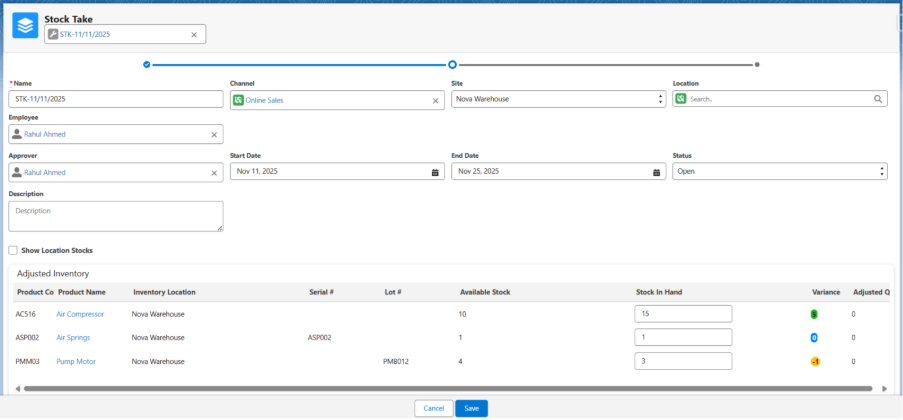Screen dimensions: 903x420
Task: Remove the Online Sales channel selection
Action: pyautogui.click(x=435, y=101)
